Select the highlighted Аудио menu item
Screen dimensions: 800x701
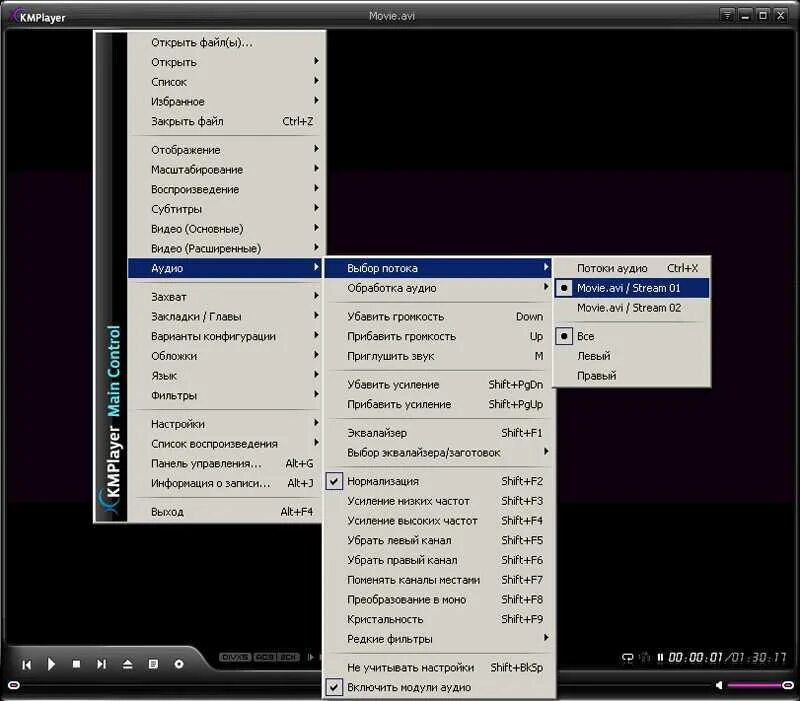pyautogui.click(x=224, y=268)
